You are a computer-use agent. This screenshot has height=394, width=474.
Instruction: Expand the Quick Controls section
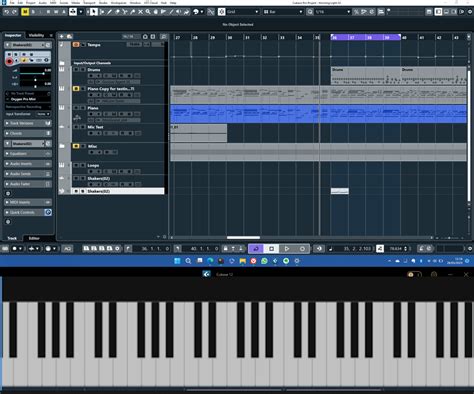pos(28,212)
